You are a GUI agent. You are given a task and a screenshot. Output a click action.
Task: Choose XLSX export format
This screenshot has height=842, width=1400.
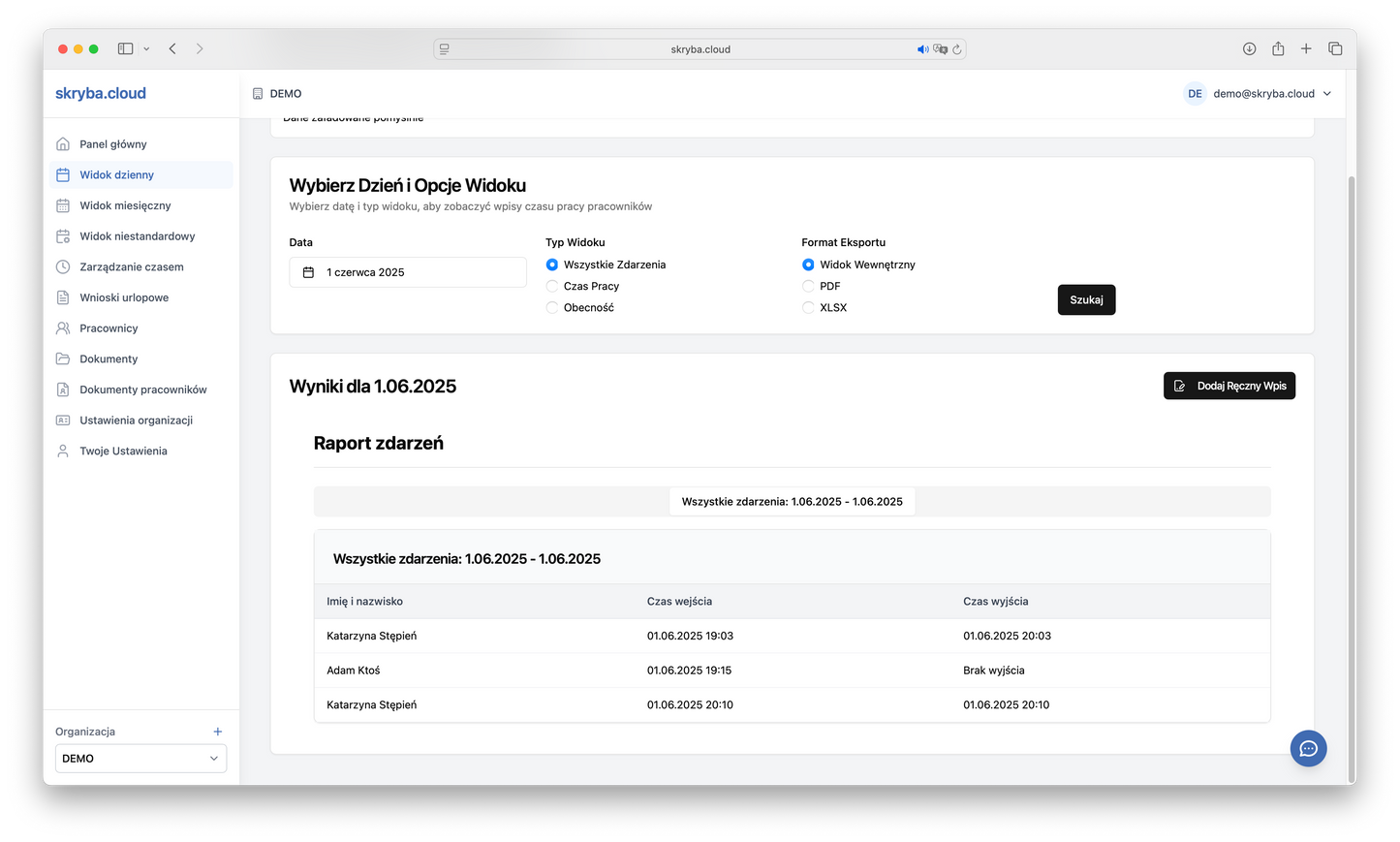808,307
